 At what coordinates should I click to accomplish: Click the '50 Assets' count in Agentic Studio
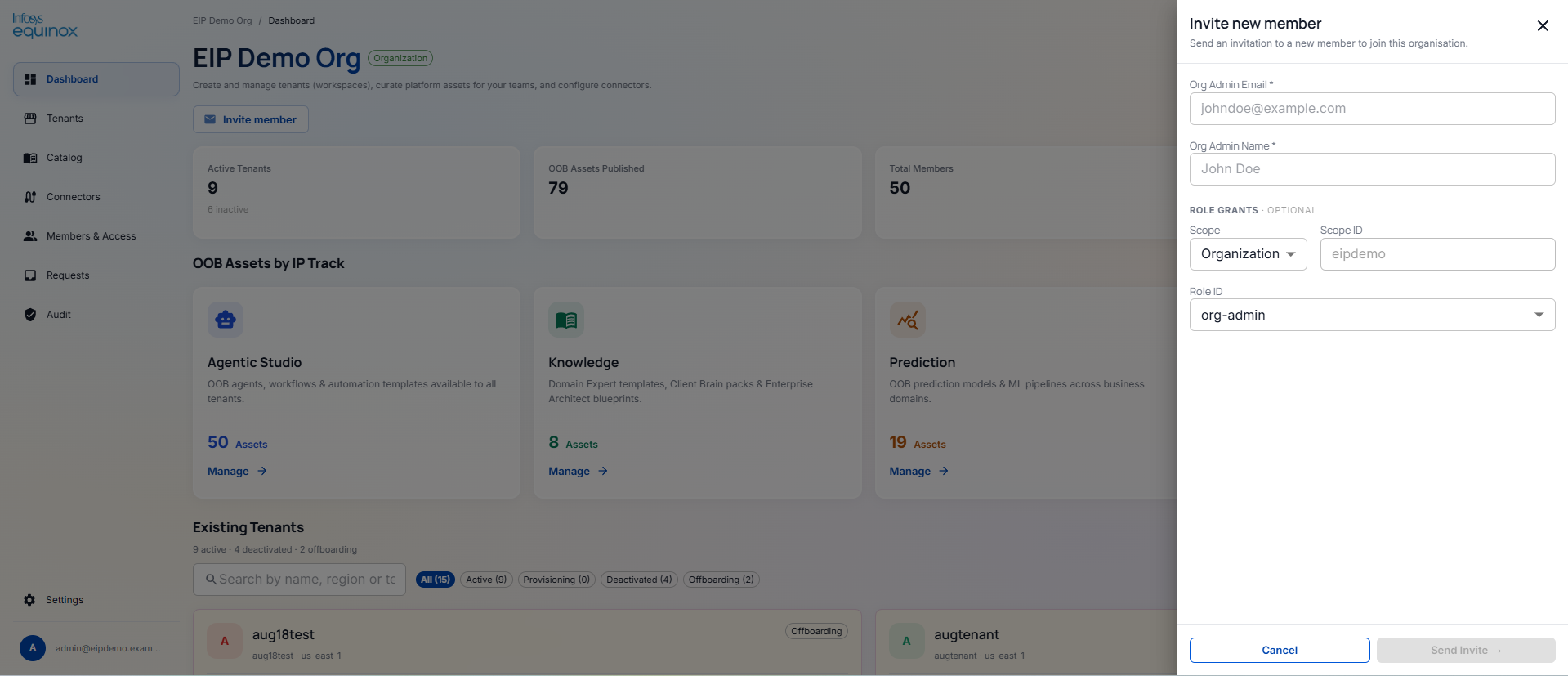click(x=238, y=443)
